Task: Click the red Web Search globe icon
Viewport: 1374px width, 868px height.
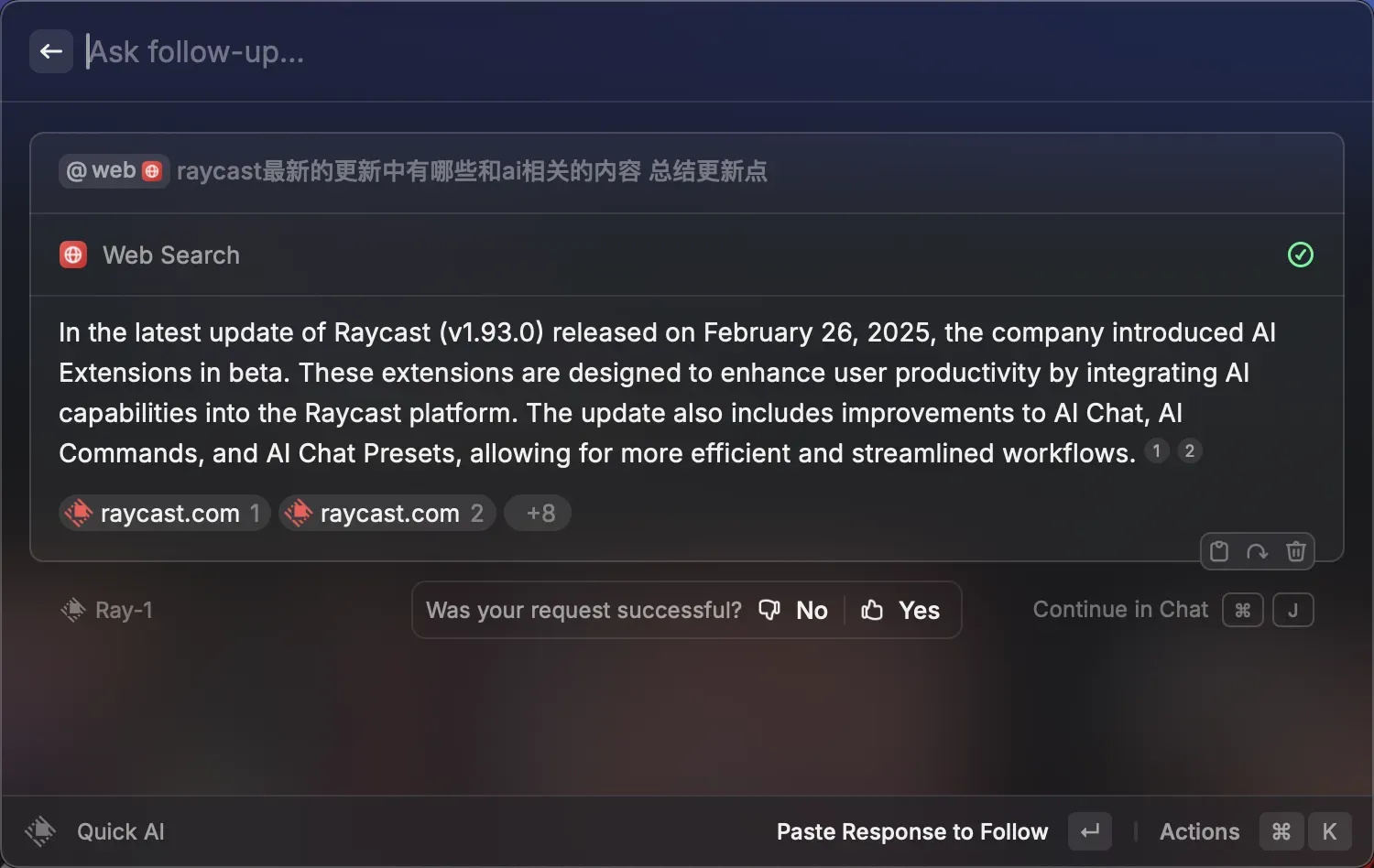Action: (x=73, y=255)
